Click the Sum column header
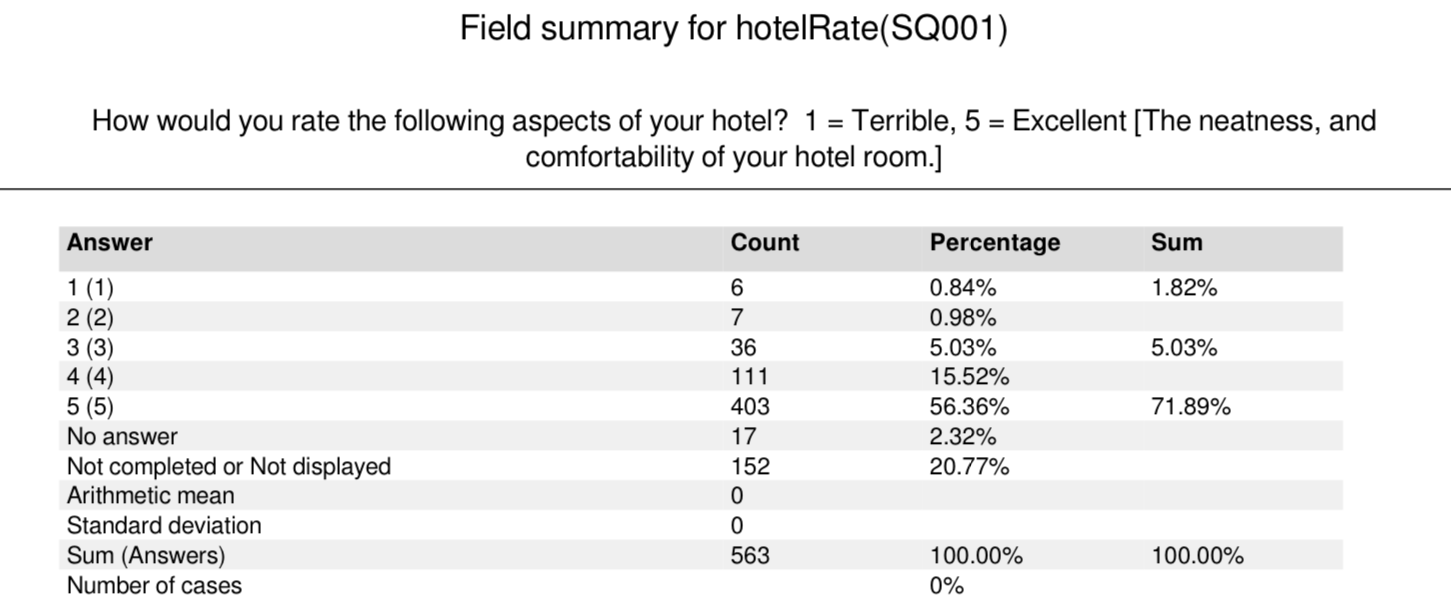The image size is (1451, 616). tap(1177, 242)
